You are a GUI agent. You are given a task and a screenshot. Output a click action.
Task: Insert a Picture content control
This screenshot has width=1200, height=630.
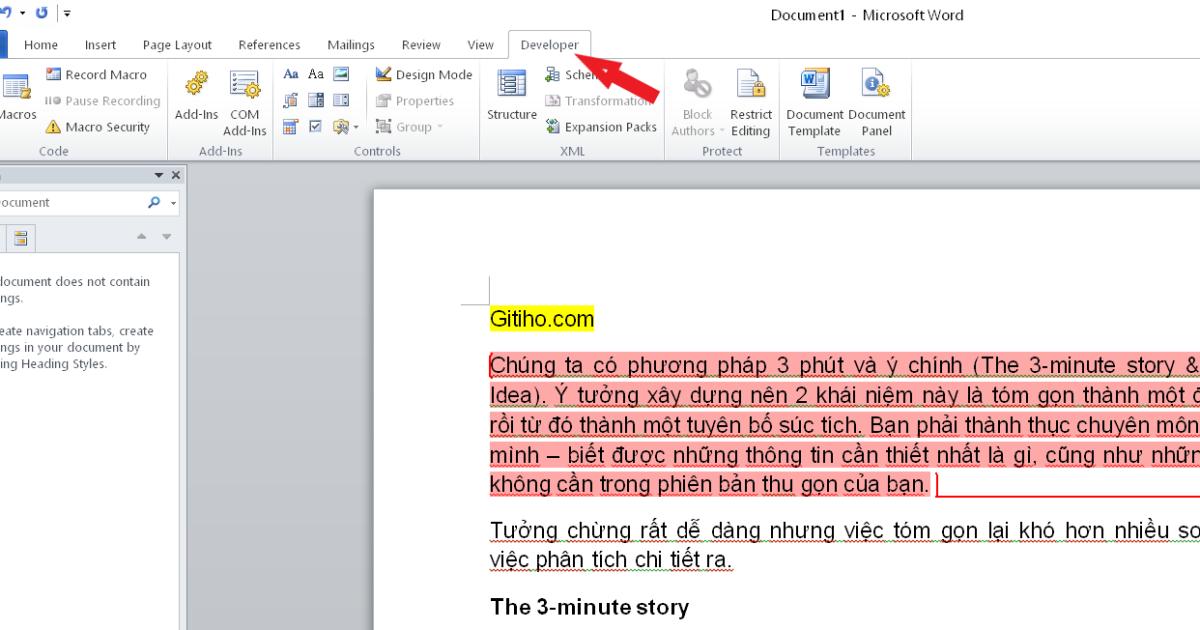click(340, 73)
